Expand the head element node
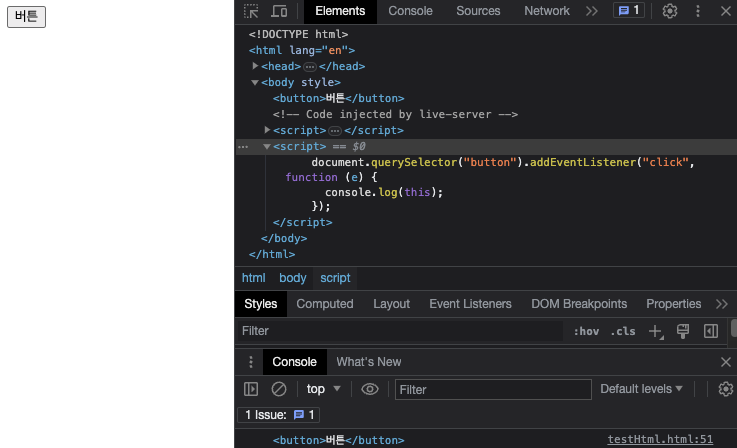This screenshot has width=737, height=448. click(x=255, y=66)
